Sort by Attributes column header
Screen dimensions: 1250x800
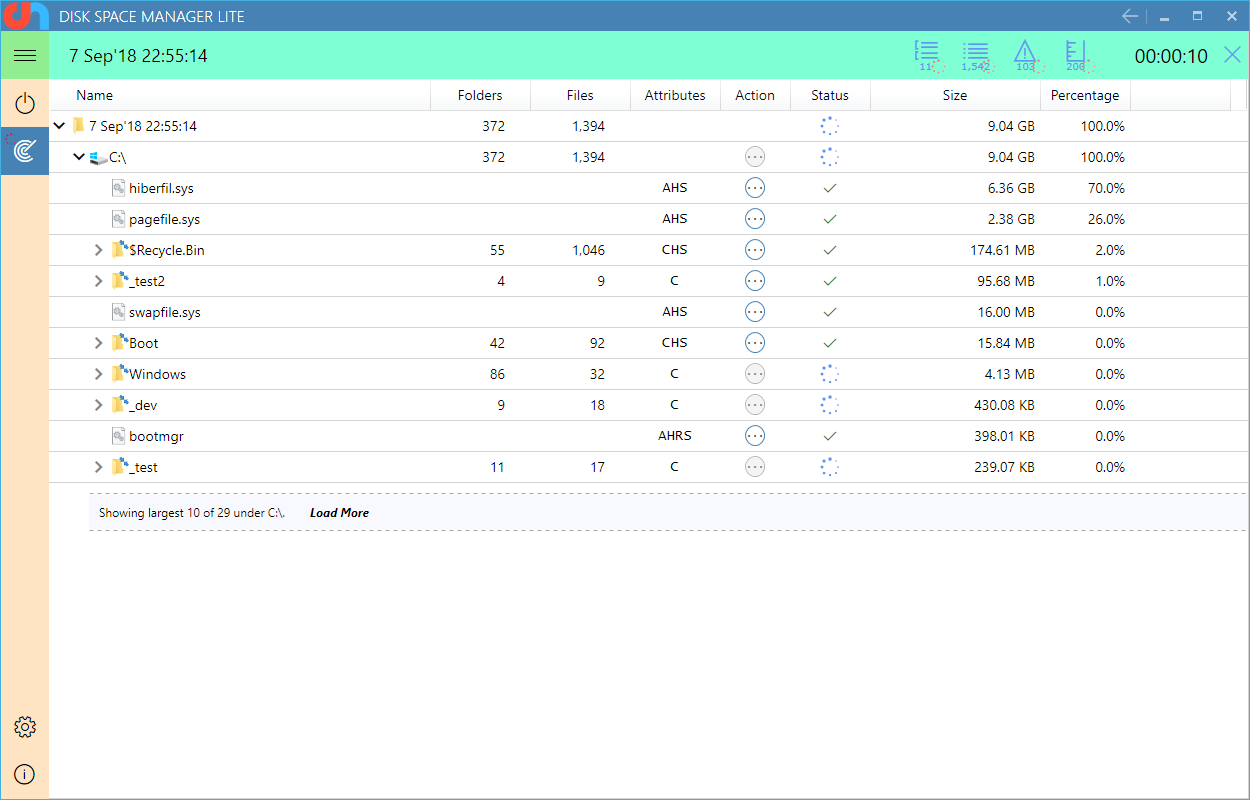[675, 95]
